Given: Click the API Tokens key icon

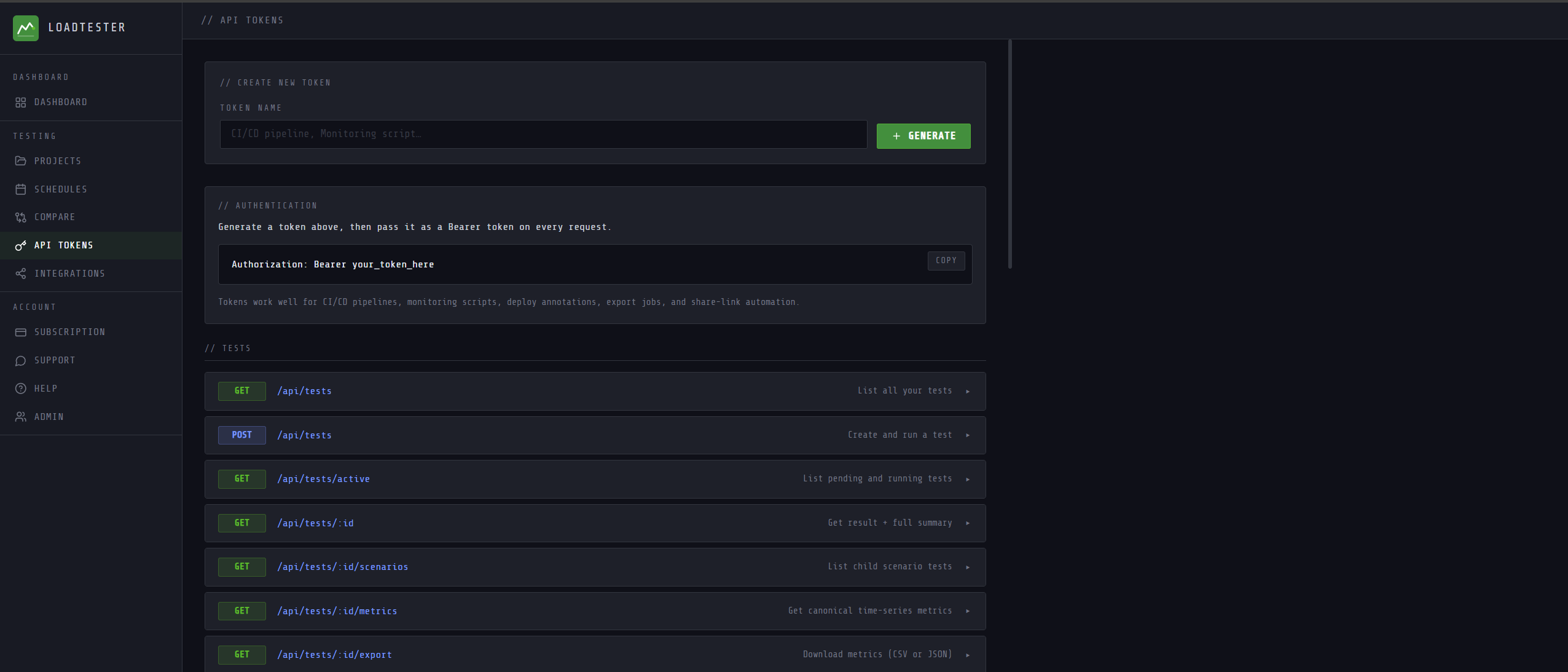Looking at the screenshot, I should 21,245.
